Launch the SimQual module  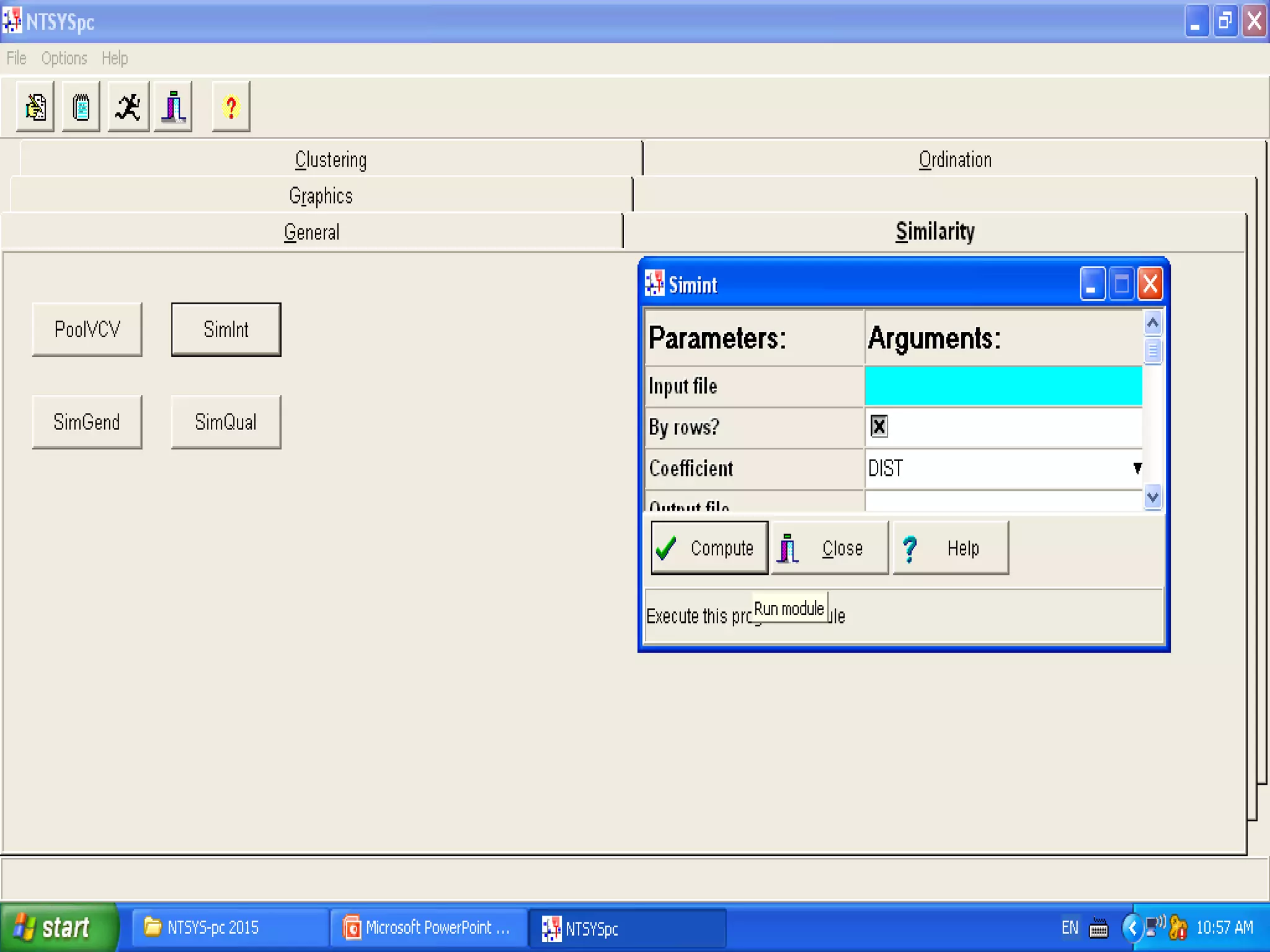point(226,422)
